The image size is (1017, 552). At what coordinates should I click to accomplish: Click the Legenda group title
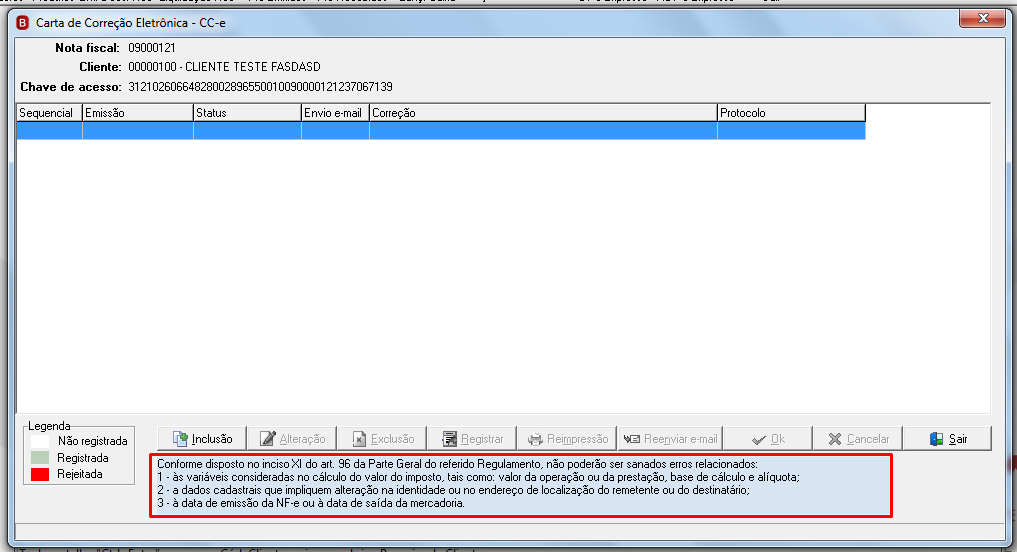(49, 426)
